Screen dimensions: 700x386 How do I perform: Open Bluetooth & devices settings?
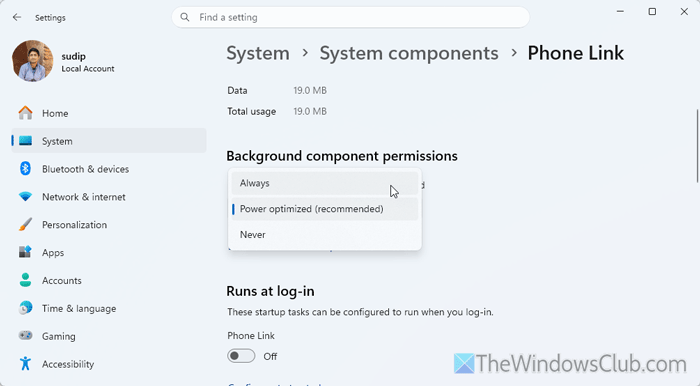pos(109,169)
